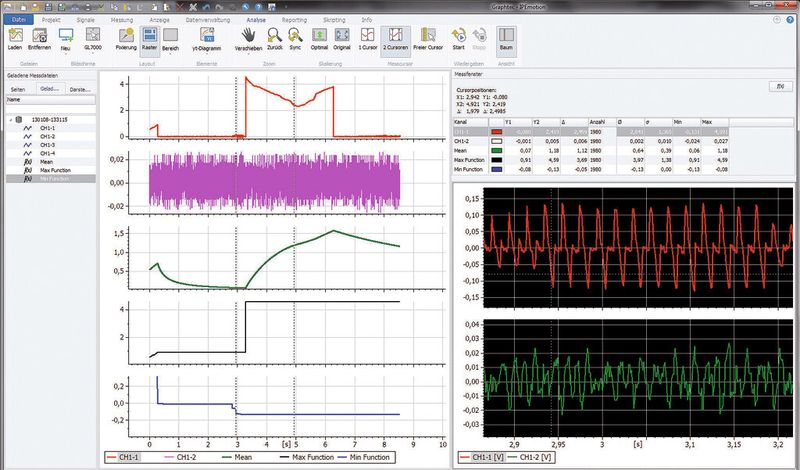Toggle the Baum tree view
This screenshot has height=470, width=800.
[506, 35]
